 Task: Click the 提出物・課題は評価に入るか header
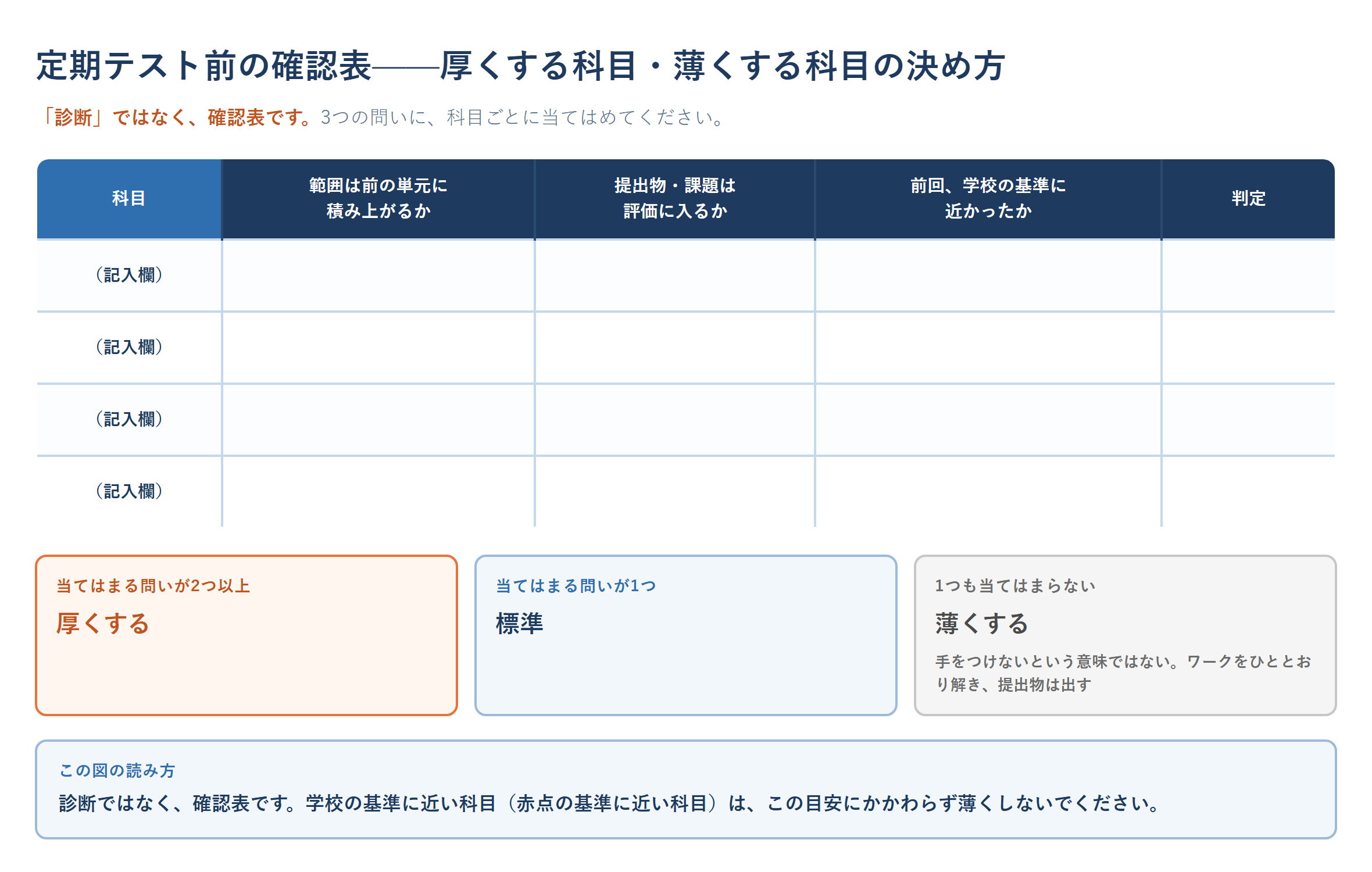click(x=675, y=198)
